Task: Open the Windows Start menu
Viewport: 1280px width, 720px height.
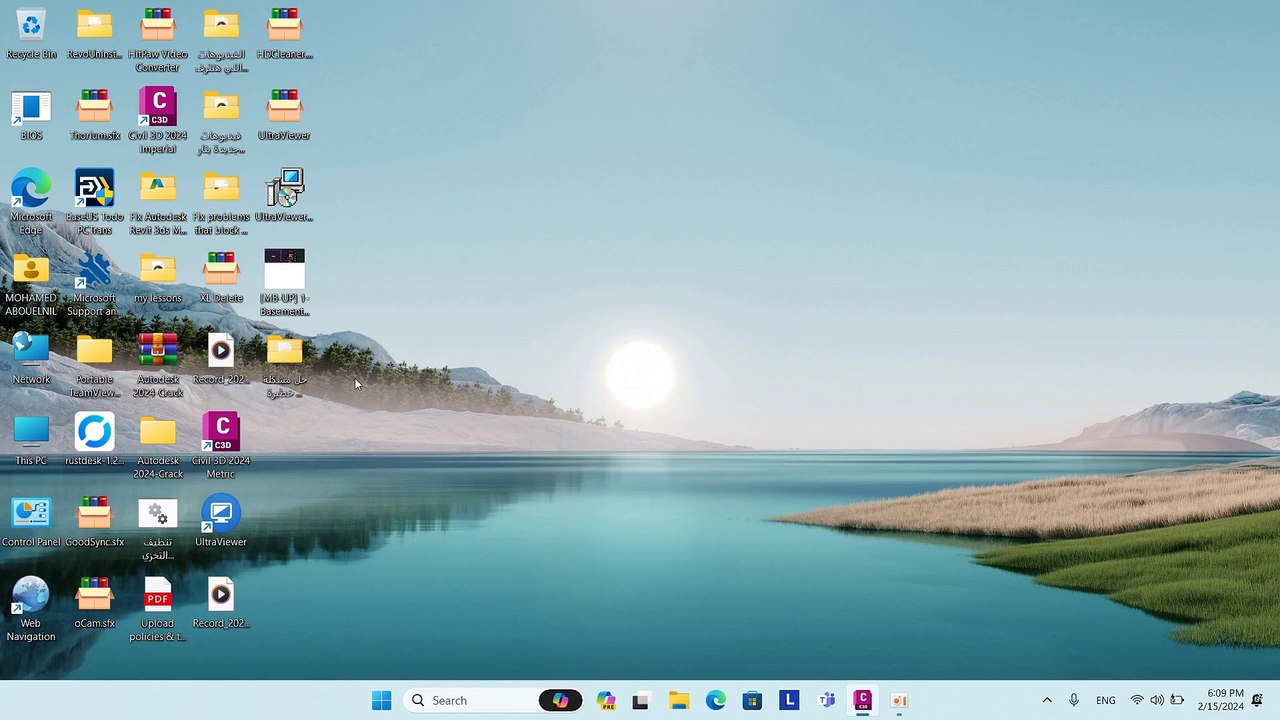Action: (381, 701)
